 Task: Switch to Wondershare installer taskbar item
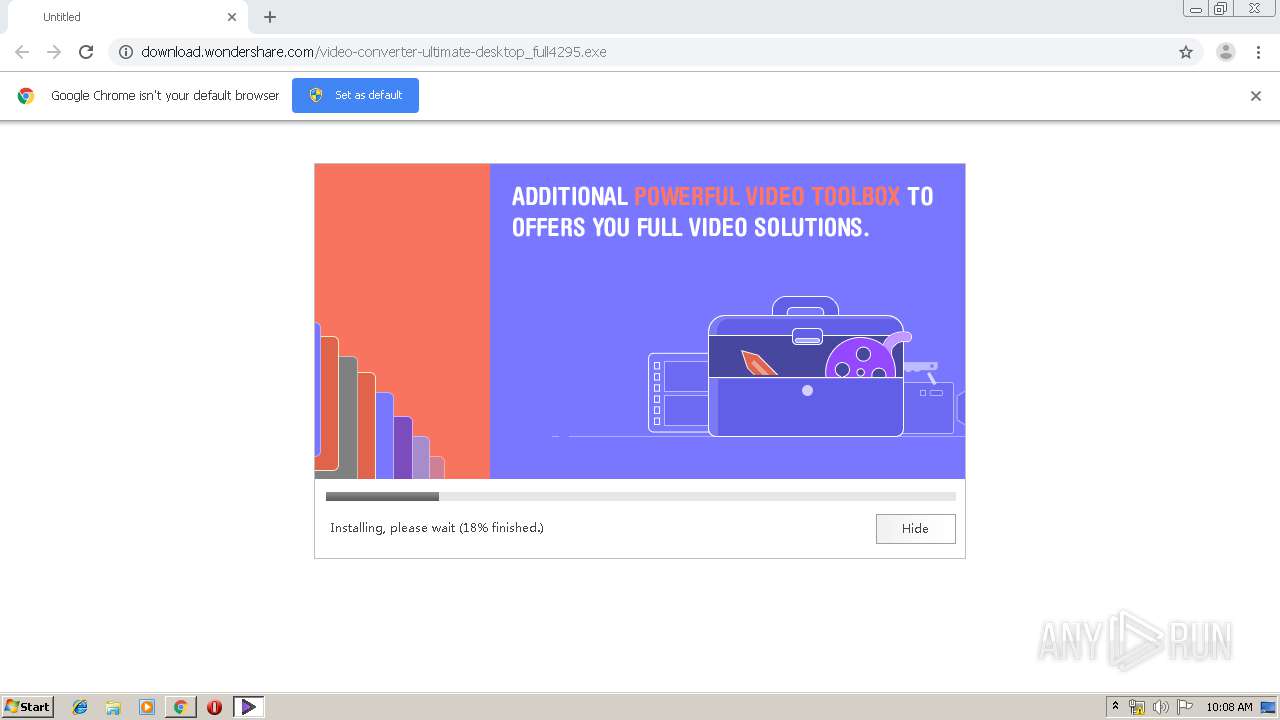click(x=248, y=707)
